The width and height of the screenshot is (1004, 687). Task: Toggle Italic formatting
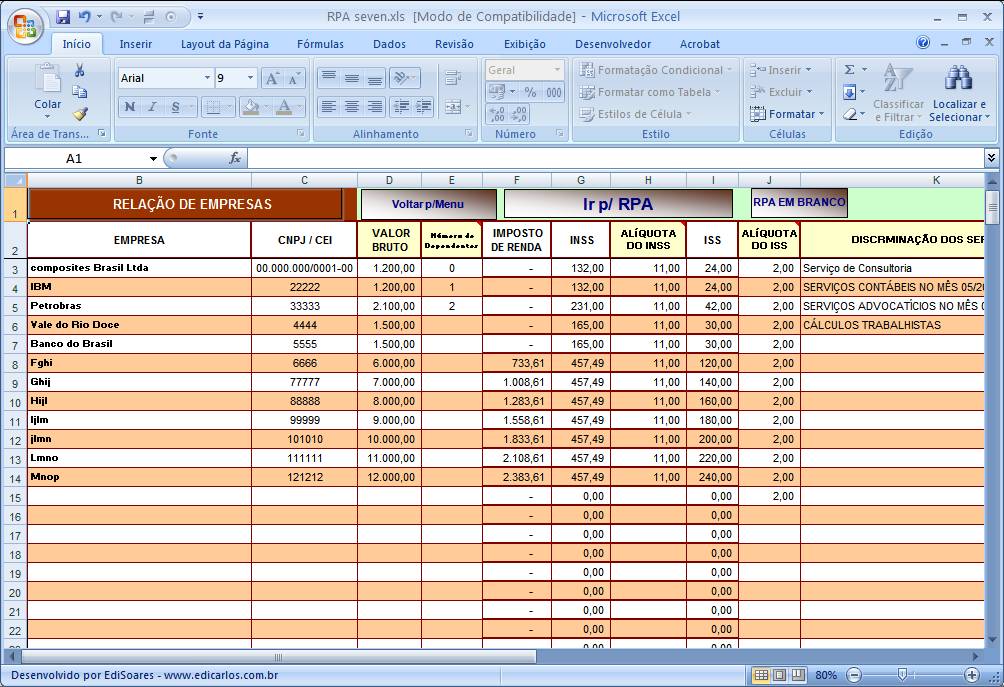pos(153,107)
